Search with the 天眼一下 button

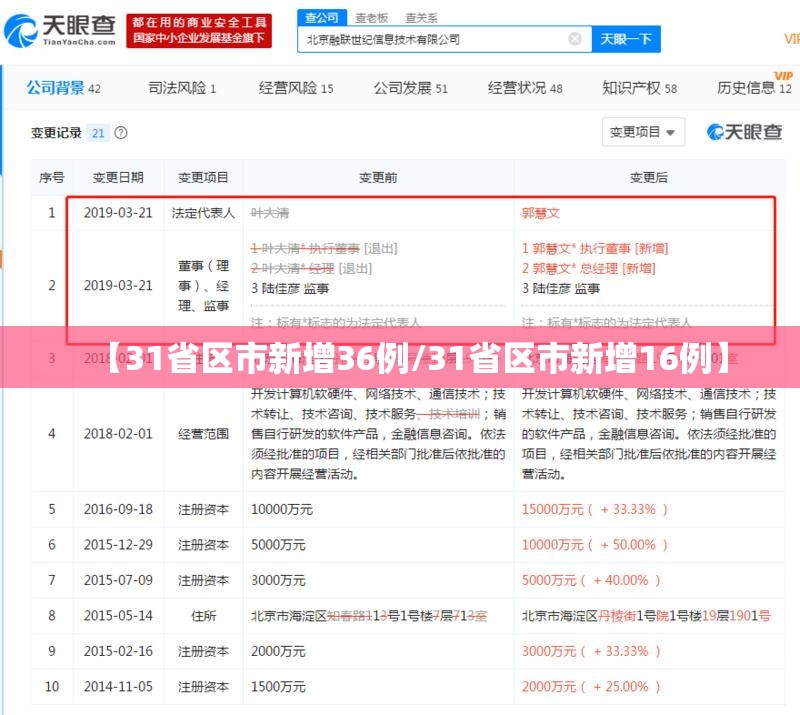click(626, 39)
